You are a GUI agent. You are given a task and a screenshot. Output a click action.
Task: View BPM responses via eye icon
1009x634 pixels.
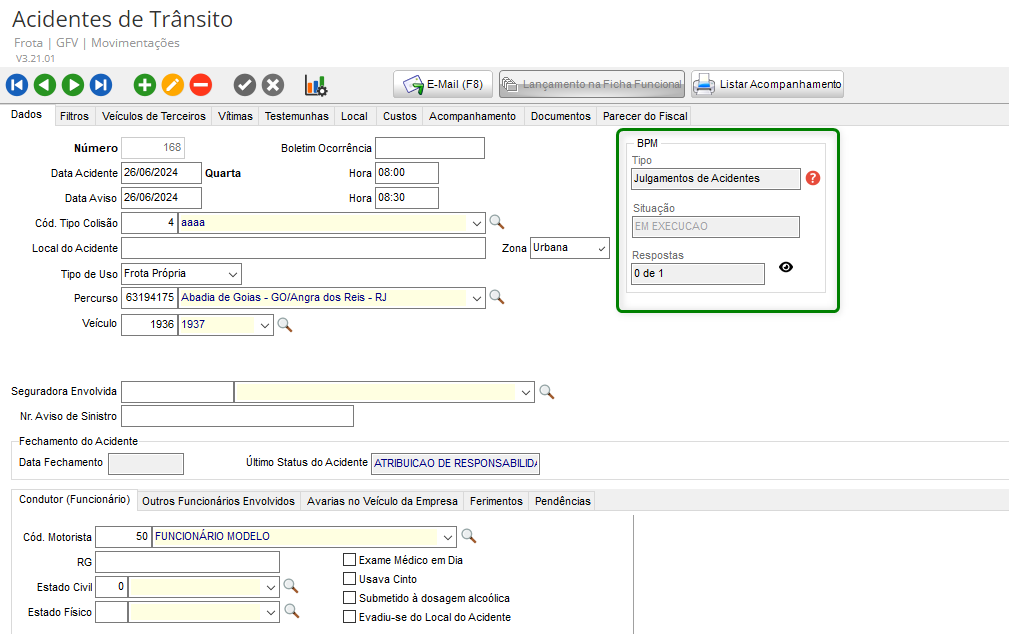coord(786,268)
